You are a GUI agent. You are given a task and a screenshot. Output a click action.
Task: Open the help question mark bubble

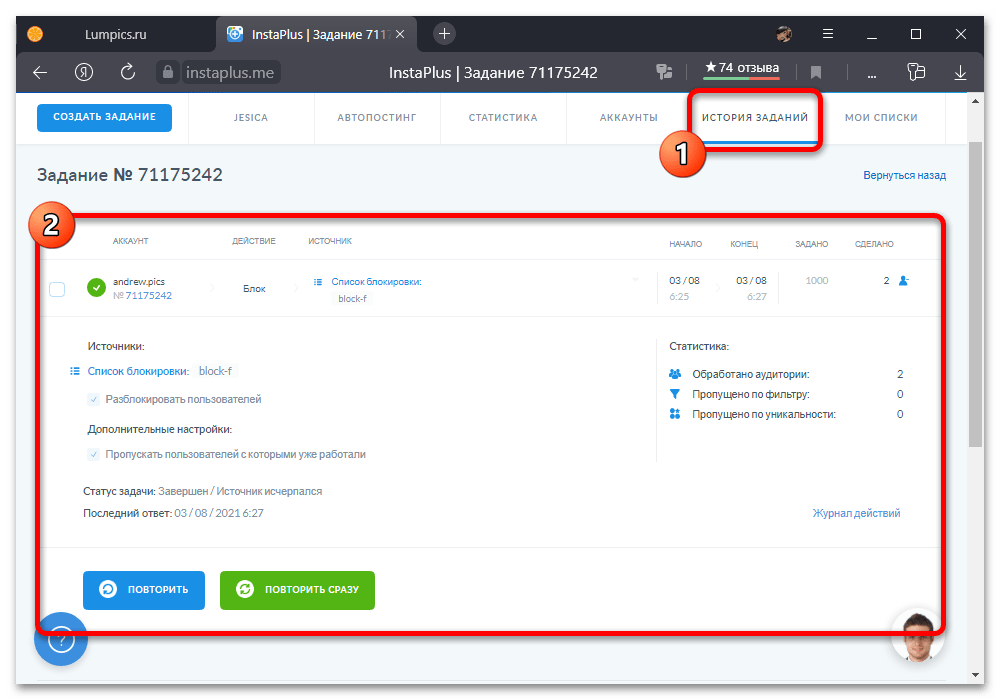61,638
